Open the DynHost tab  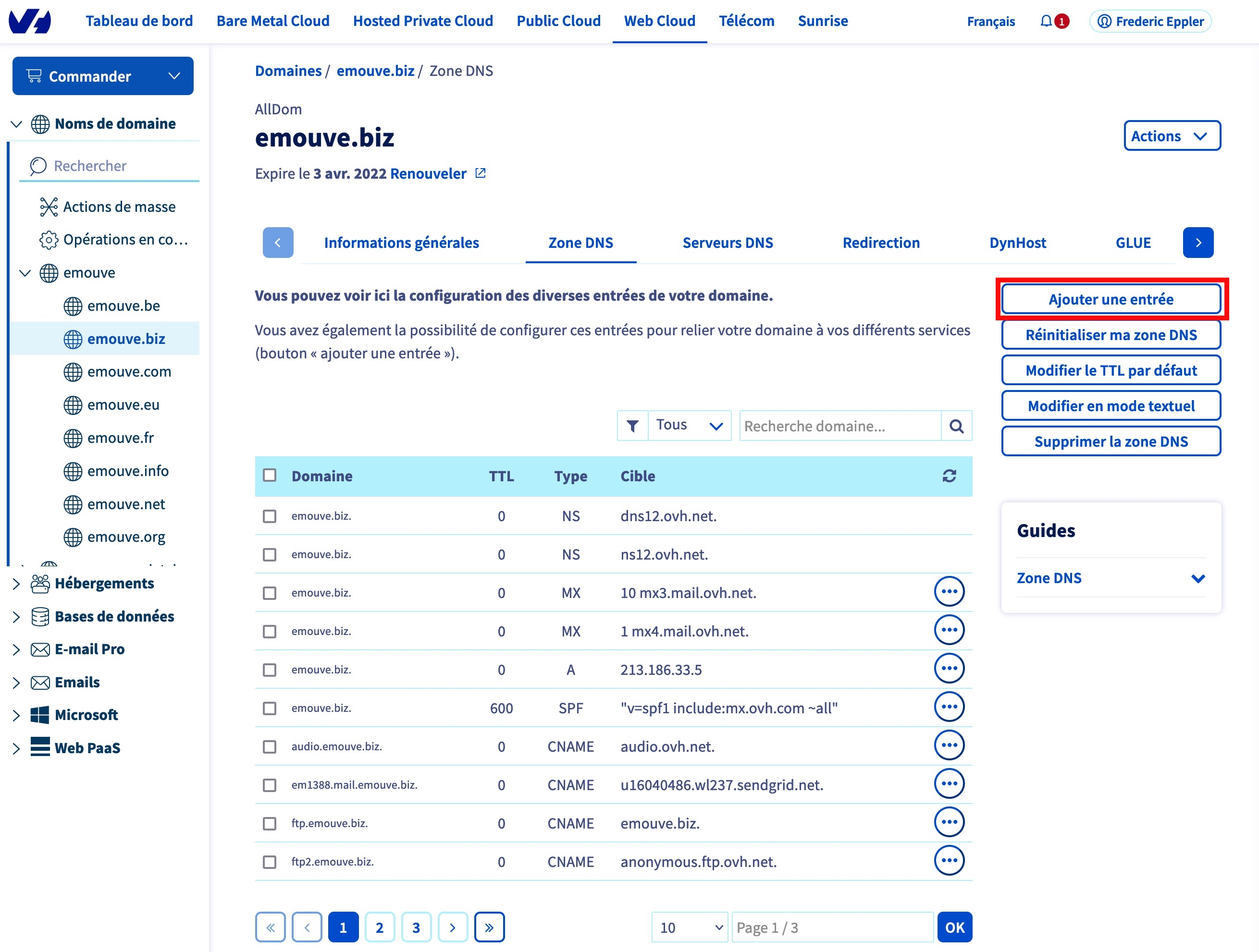pyautogui.click(x=1017, y=243)
